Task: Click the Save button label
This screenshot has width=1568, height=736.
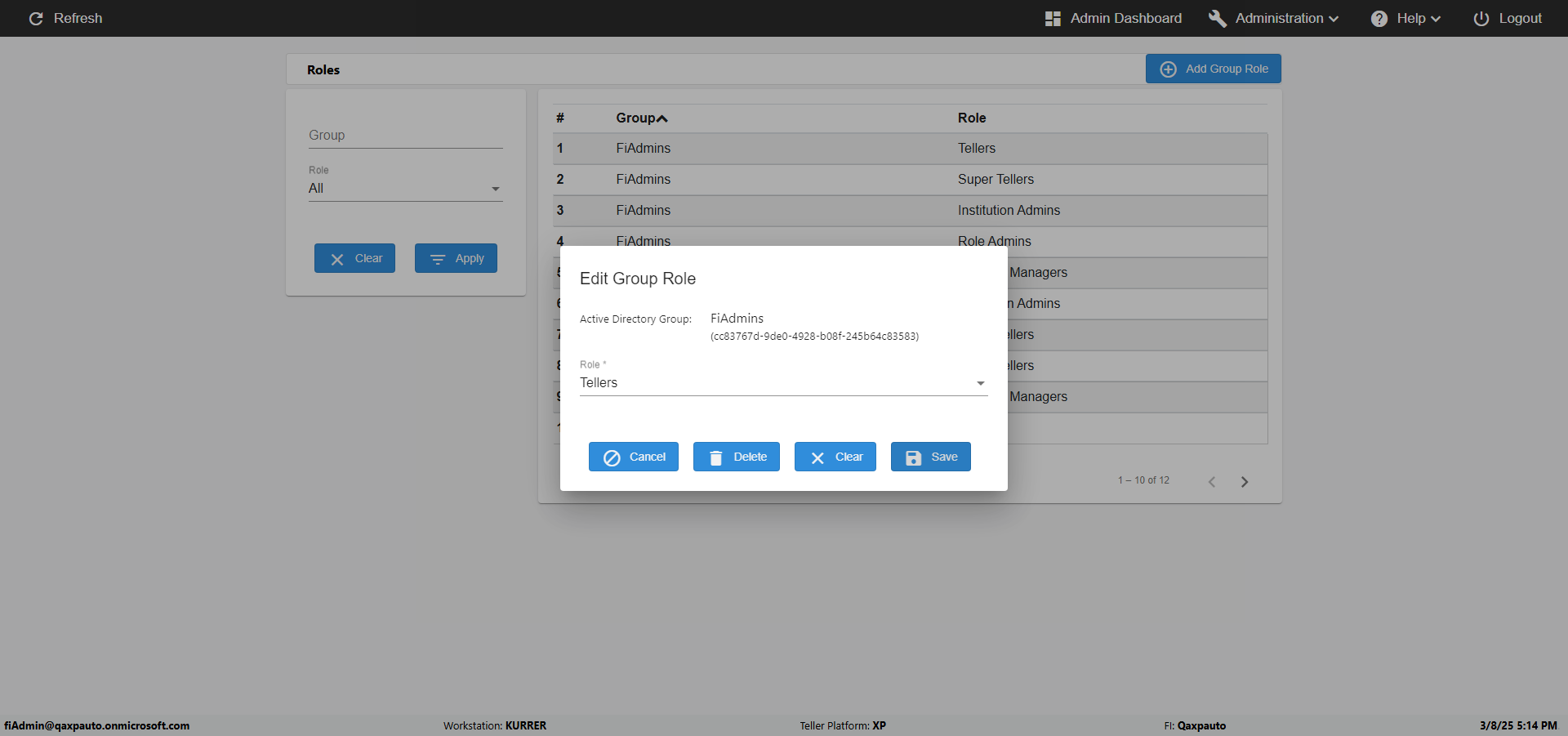Action: coord(944,457)
